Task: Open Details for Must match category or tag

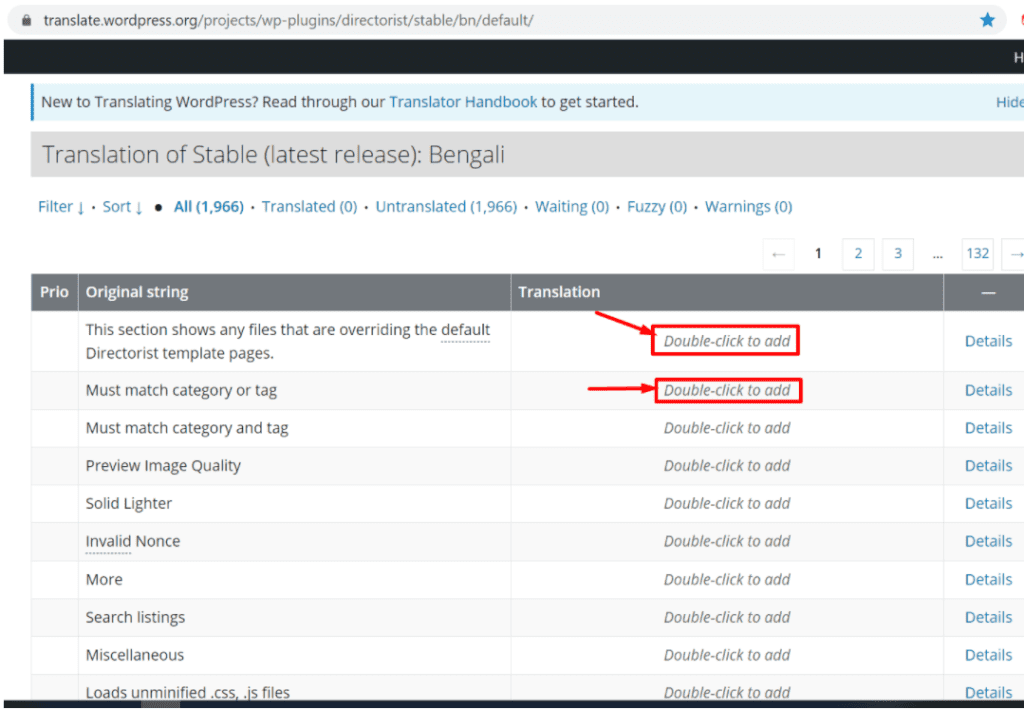Action: pos(988,390)
